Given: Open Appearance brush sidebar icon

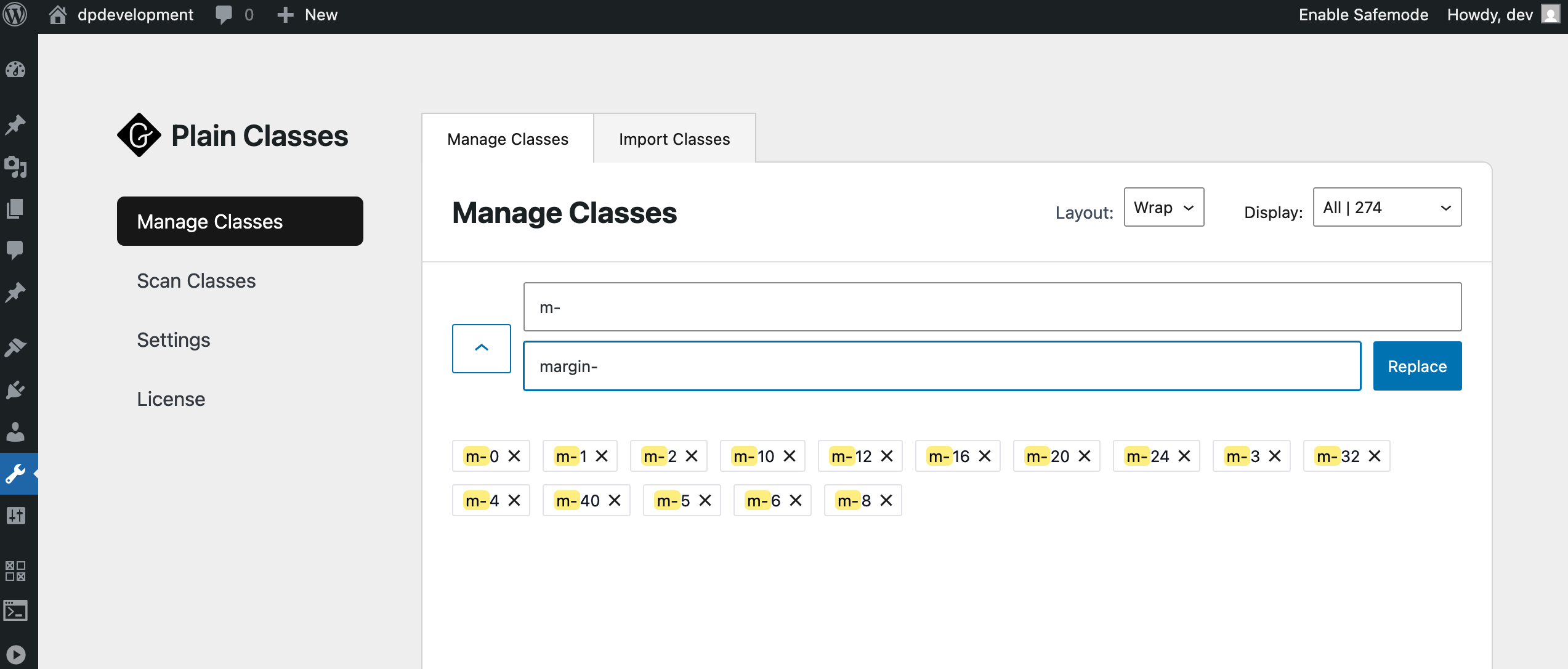Looking at the screenshot, I should (15, 347).
